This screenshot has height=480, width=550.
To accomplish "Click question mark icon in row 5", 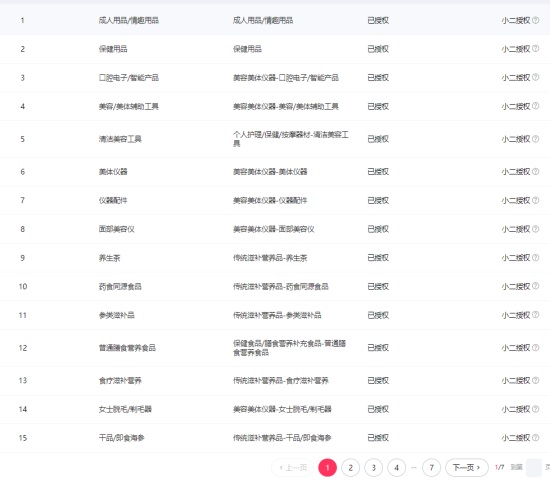I will click(536, 139).
